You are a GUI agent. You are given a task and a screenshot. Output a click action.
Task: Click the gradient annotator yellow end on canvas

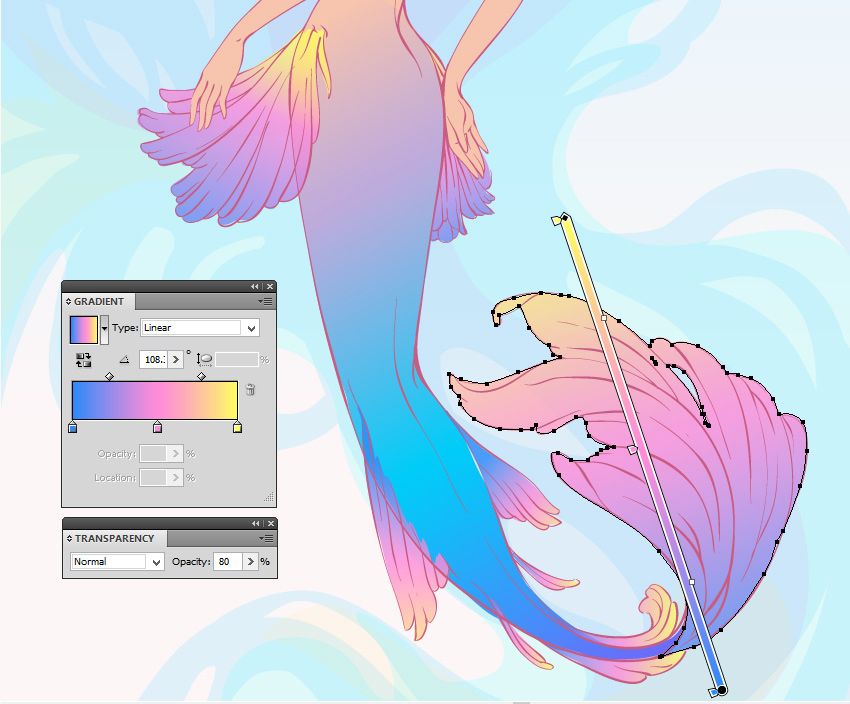(564, 218)
